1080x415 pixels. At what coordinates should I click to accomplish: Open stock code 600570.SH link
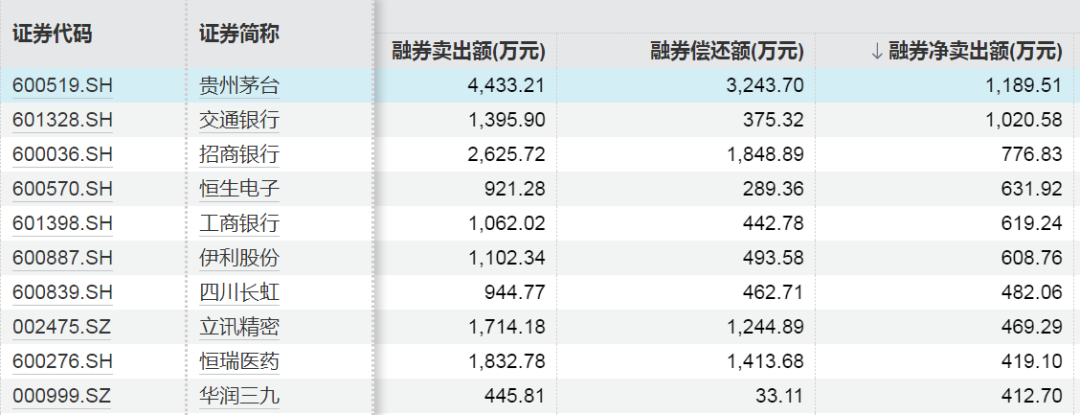pyautogui.click(x=62, y=189)
